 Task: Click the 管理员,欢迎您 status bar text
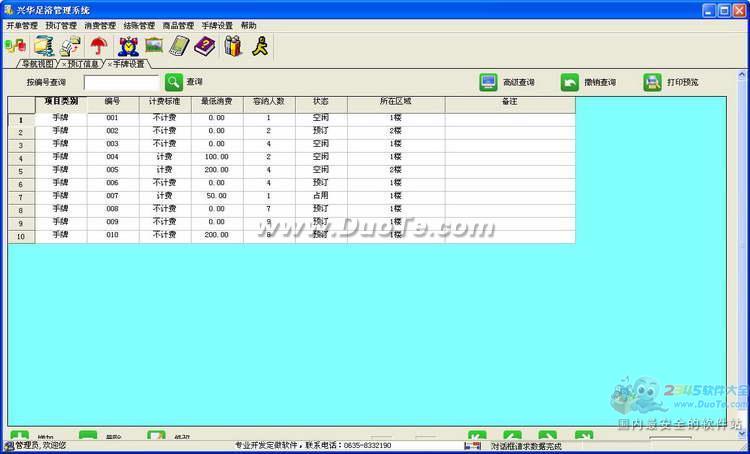[41, 446]
